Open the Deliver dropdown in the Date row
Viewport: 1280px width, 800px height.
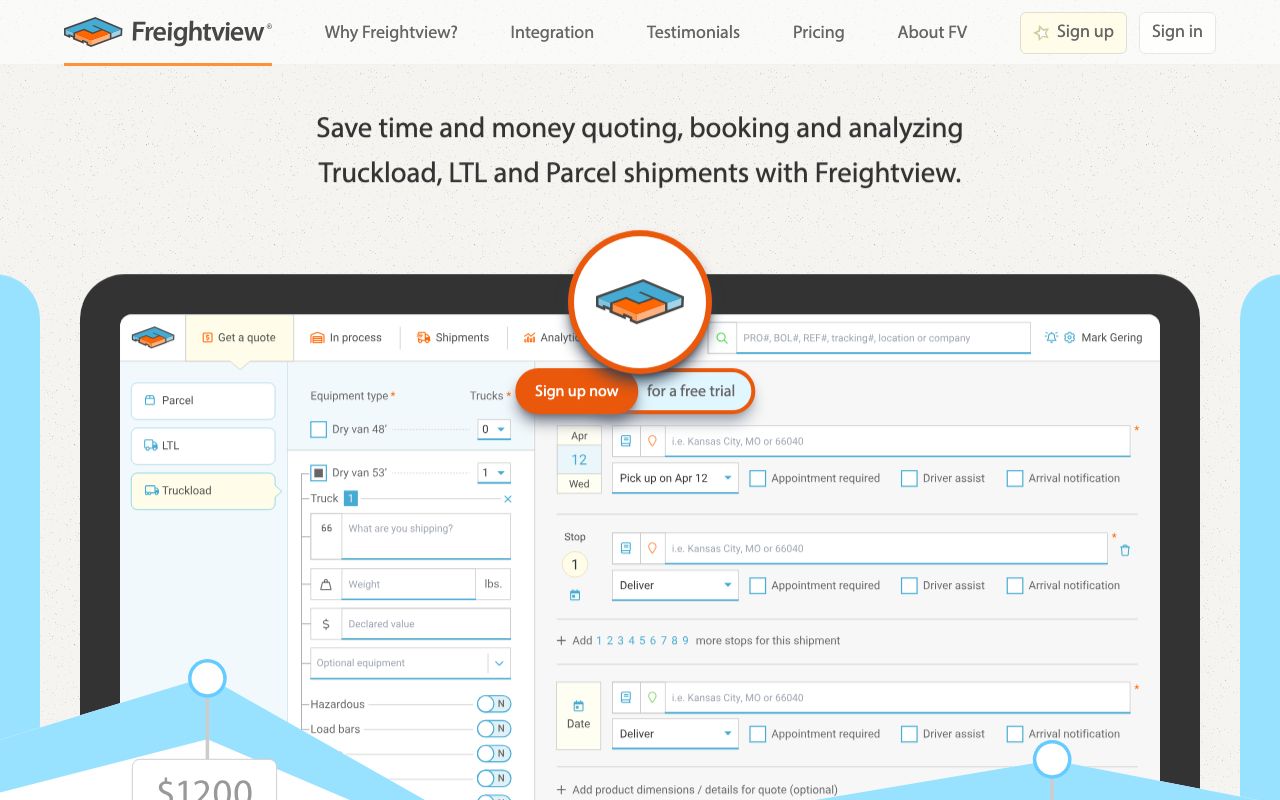(x=675, y=733)
